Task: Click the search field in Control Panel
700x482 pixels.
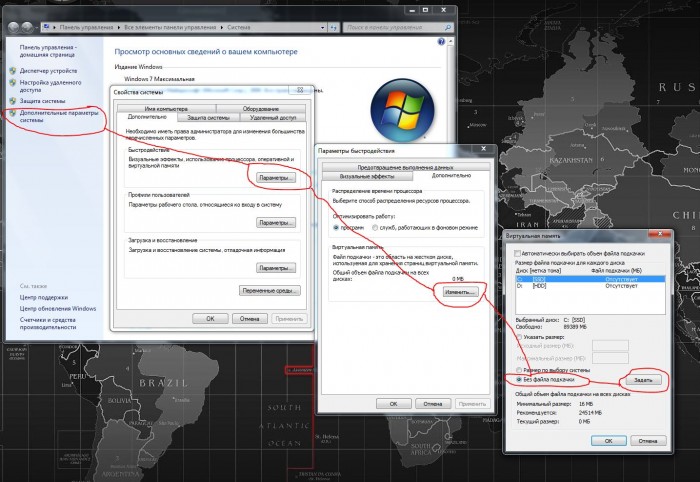Action: tap(395, 27)
